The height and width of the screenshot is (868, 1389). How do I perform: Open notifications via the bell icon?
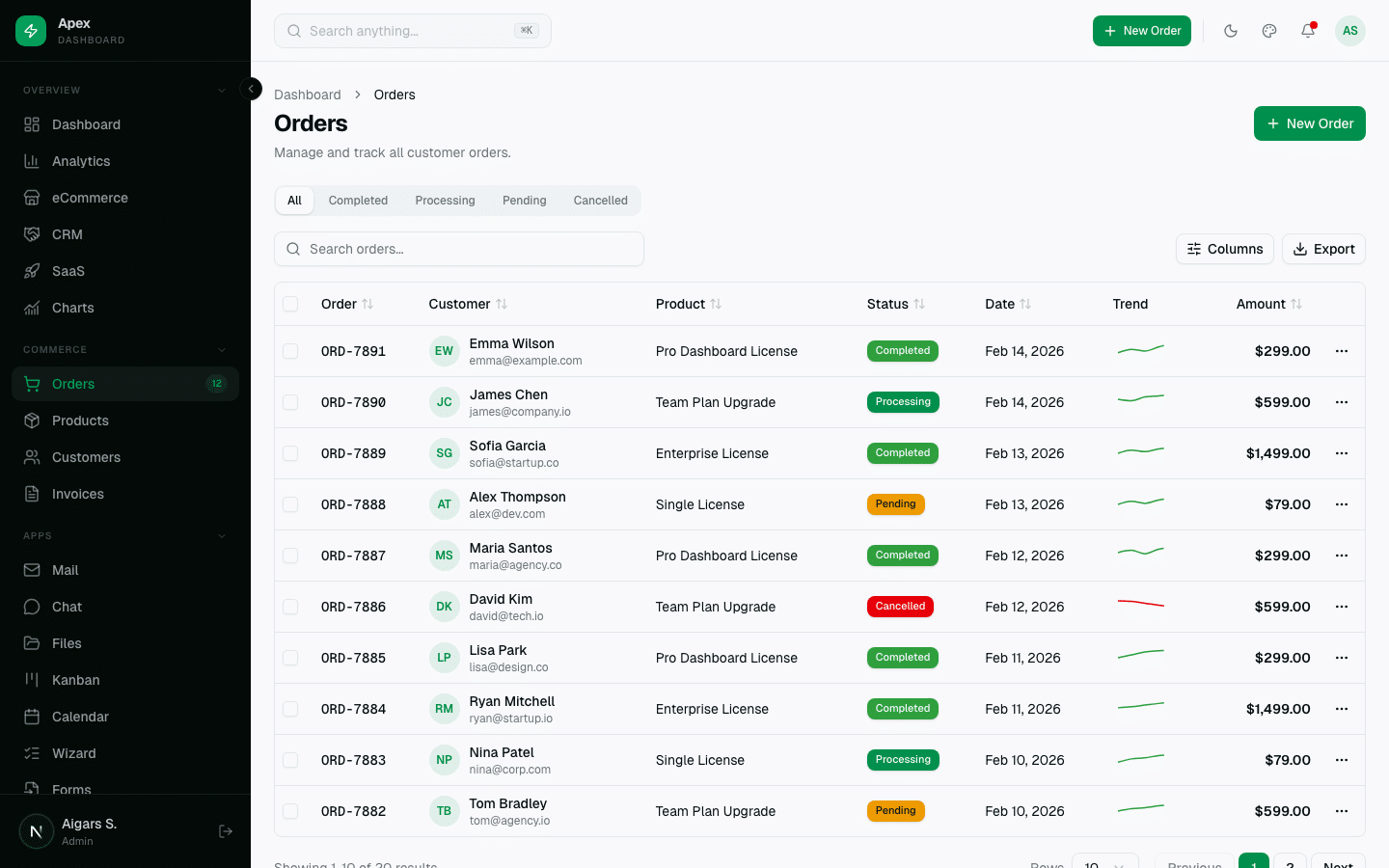[1307, 31]
